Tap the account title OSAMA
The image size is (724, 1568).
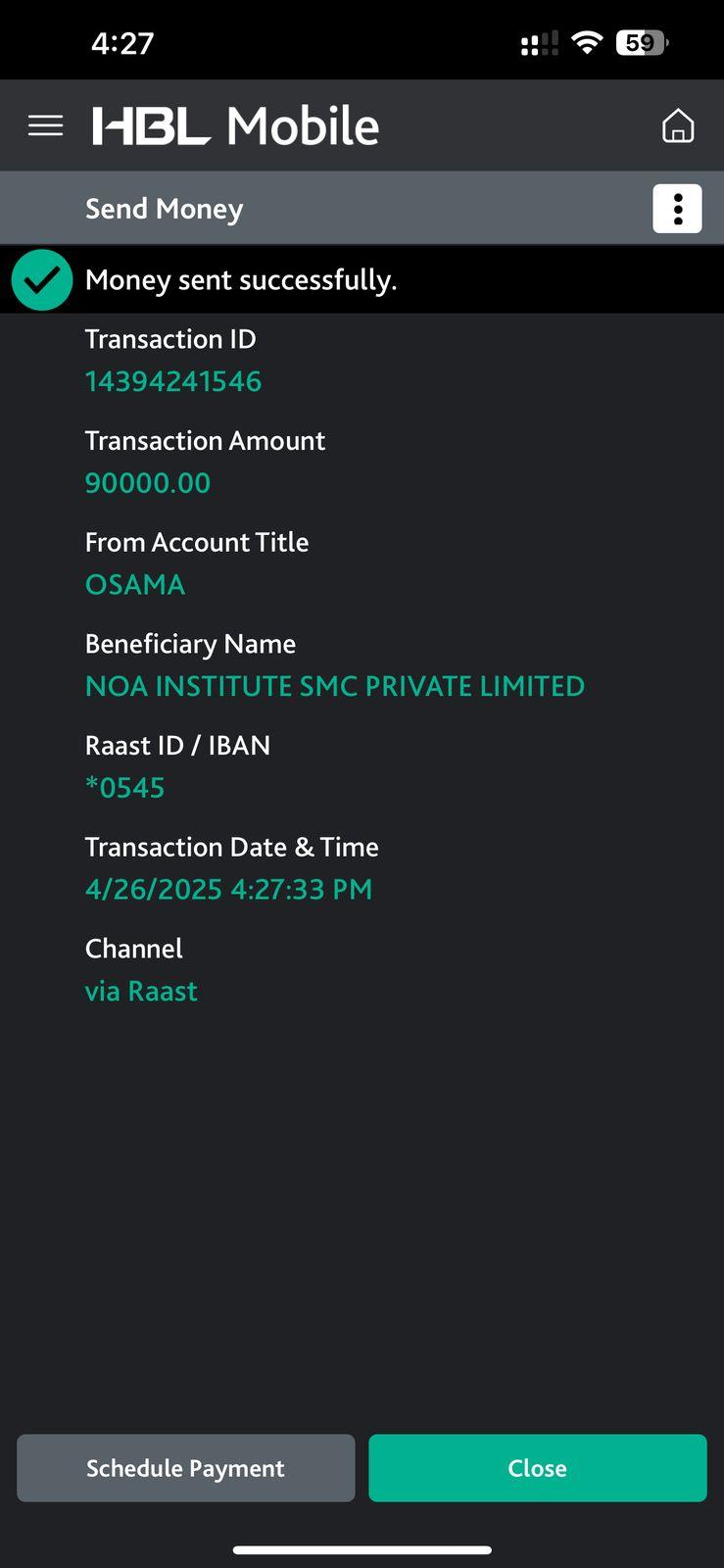135,585
